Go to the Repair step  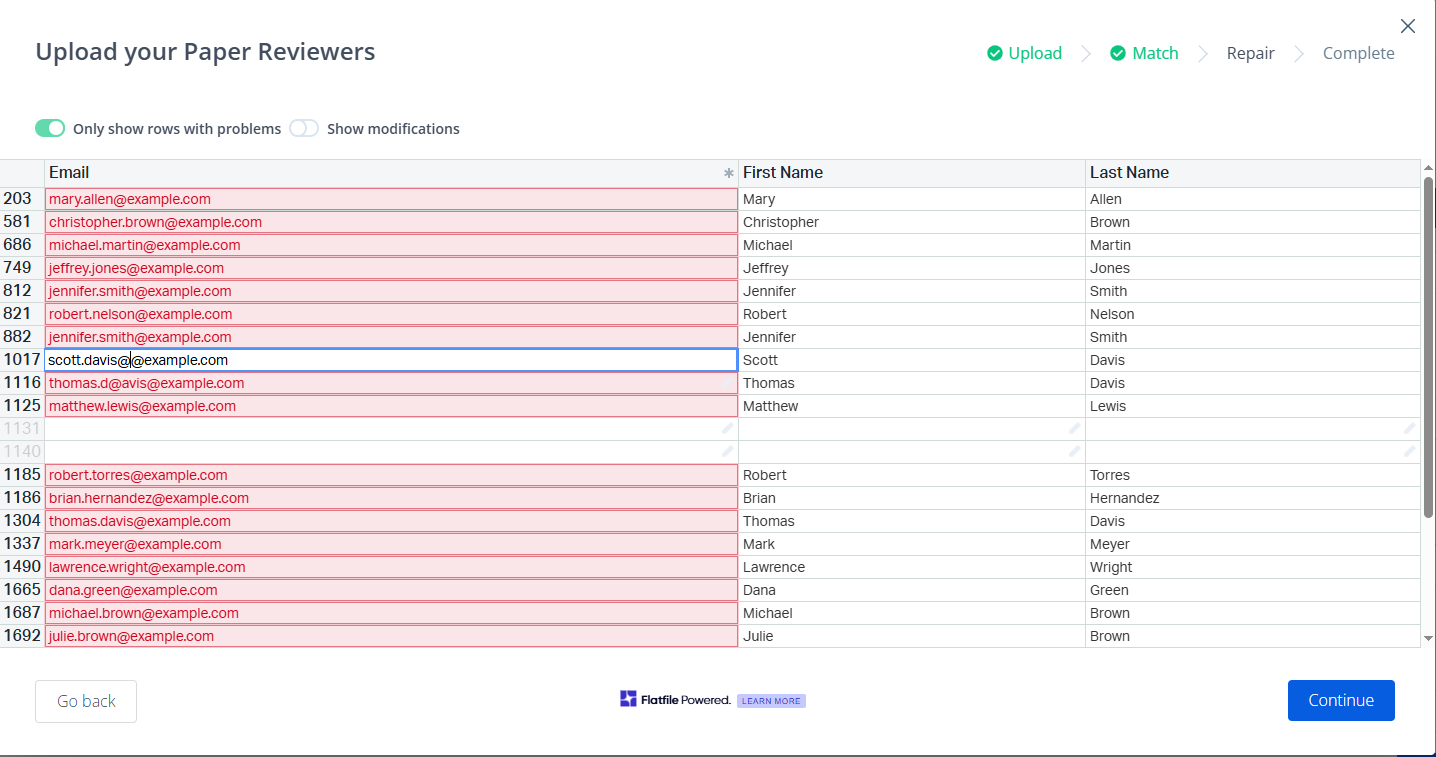1250,54
